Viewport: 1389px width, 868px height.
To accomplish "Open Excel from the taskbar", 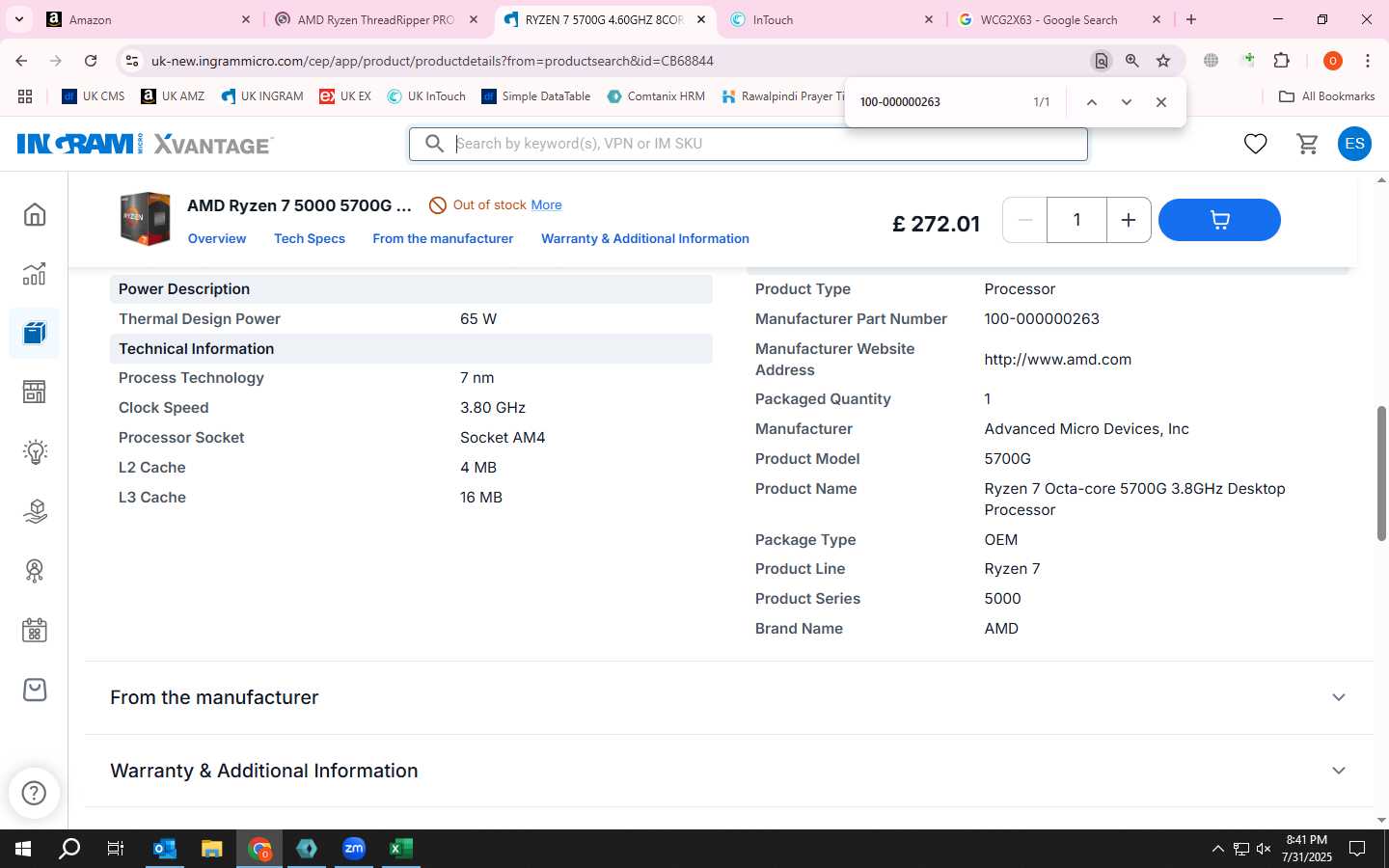I will click(x=401, y=849).
